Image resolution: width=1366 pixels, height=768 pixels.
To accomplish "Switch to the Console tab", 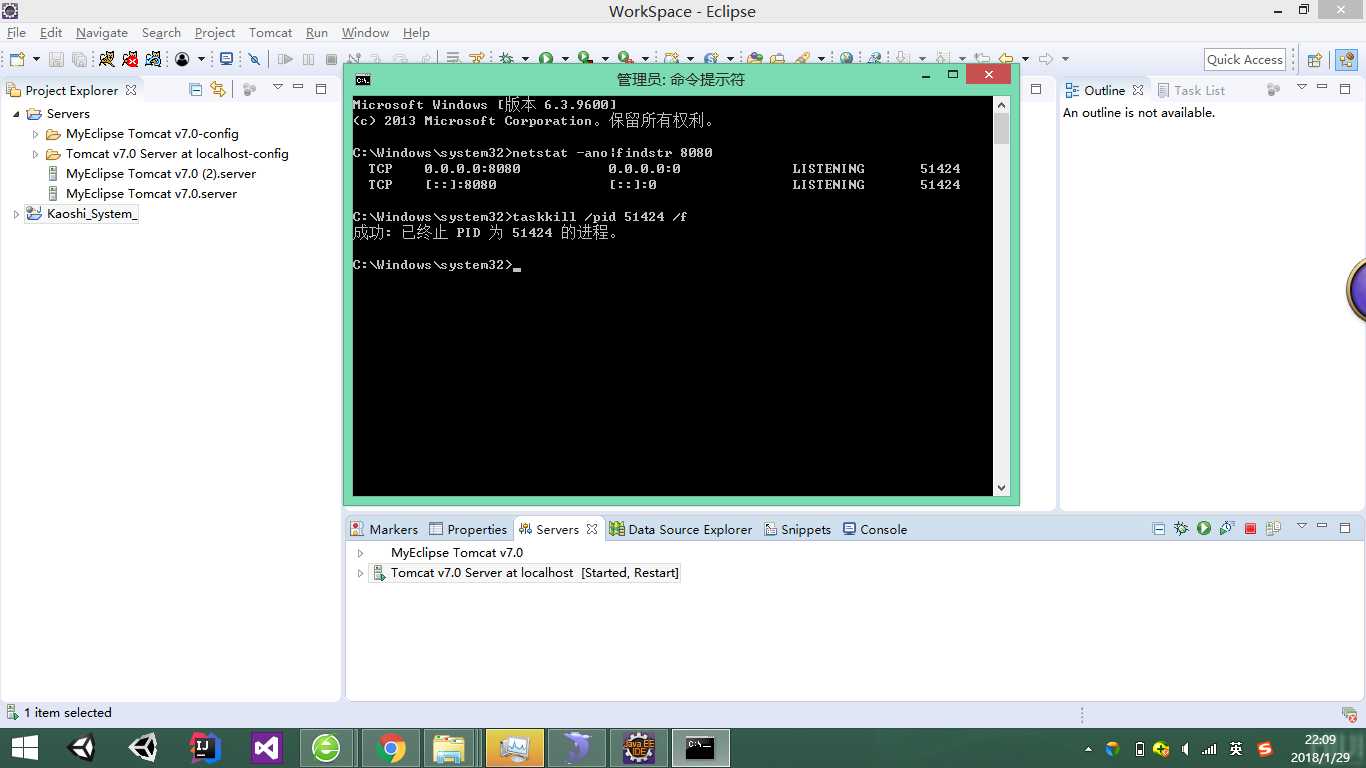I will [875, 529].
